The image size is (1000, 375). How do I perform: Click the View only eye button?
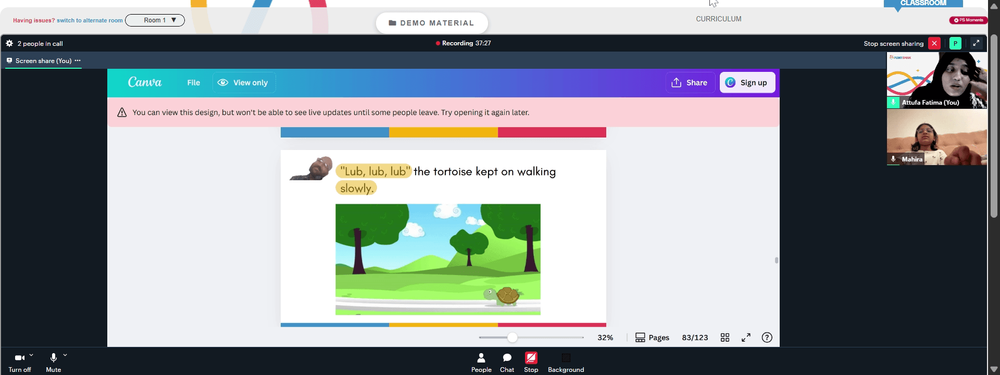pyautogui.click(x=243, y=83)
